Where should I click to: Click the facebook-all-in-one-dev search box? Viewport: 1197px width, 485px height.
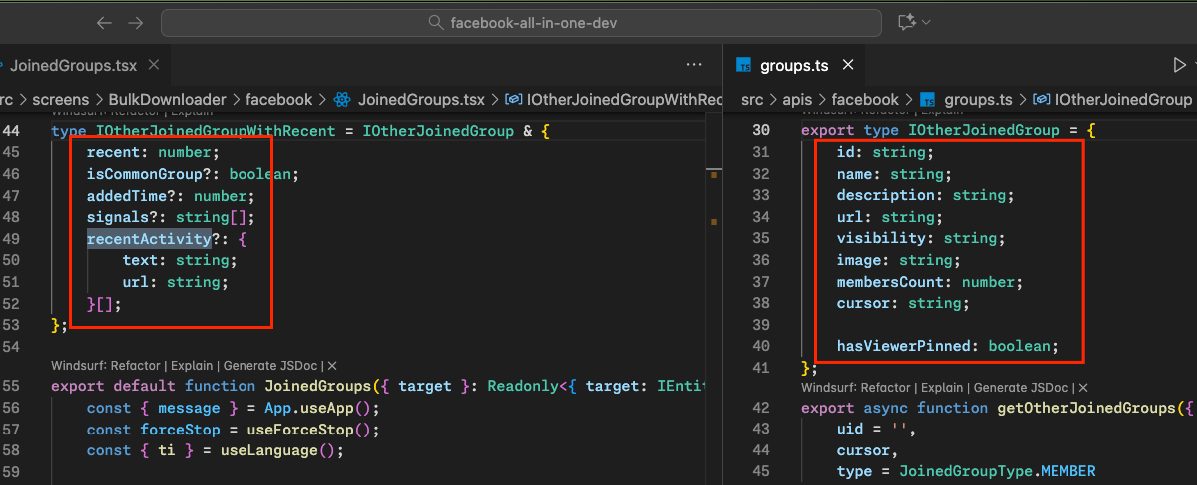(521, 23)
